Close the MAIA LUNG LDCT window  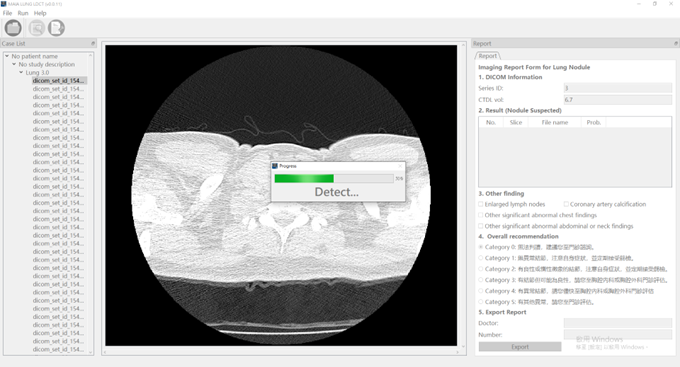[671, 3]
